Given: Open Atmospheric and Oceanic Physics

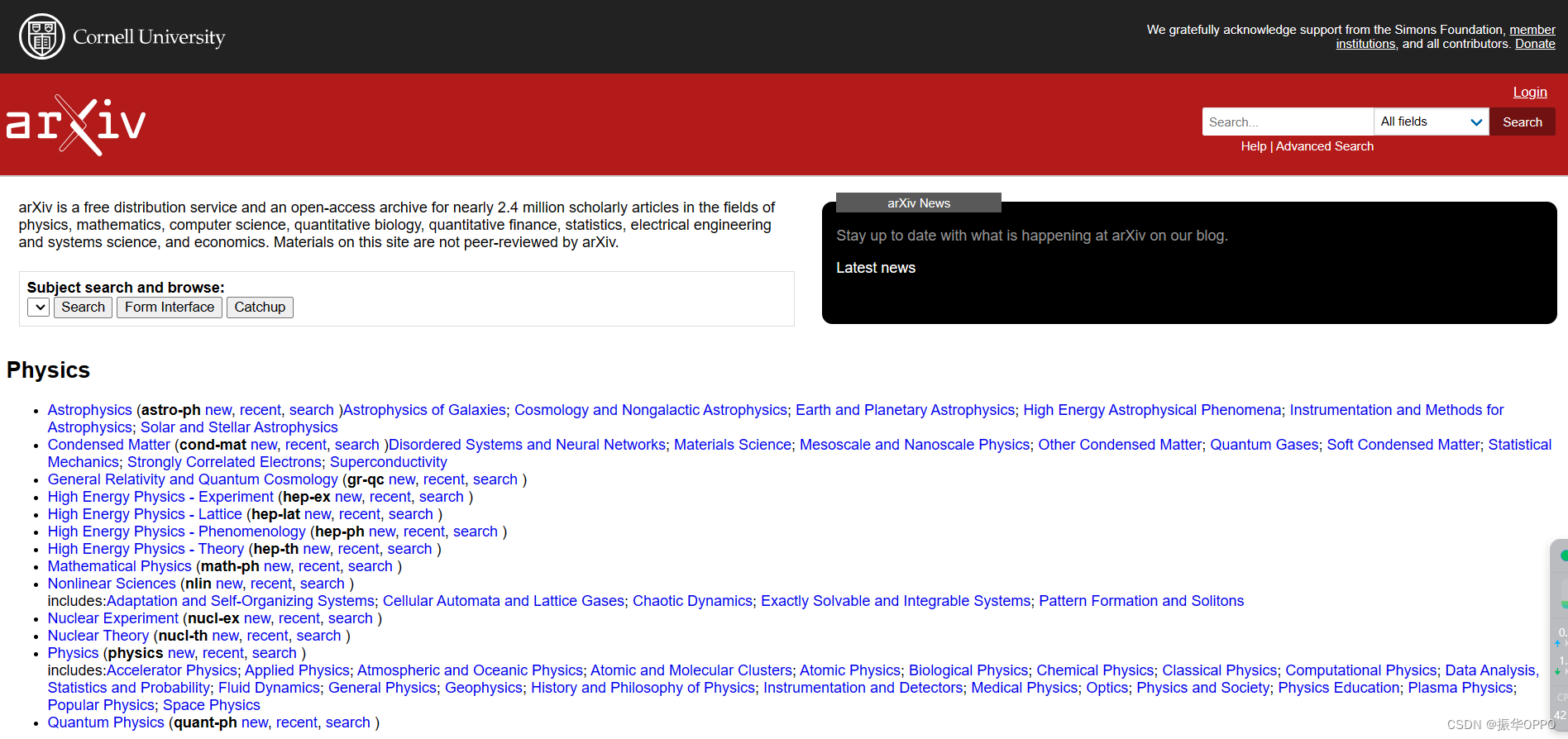Looking at the screenshot, I should click(470, 670).
